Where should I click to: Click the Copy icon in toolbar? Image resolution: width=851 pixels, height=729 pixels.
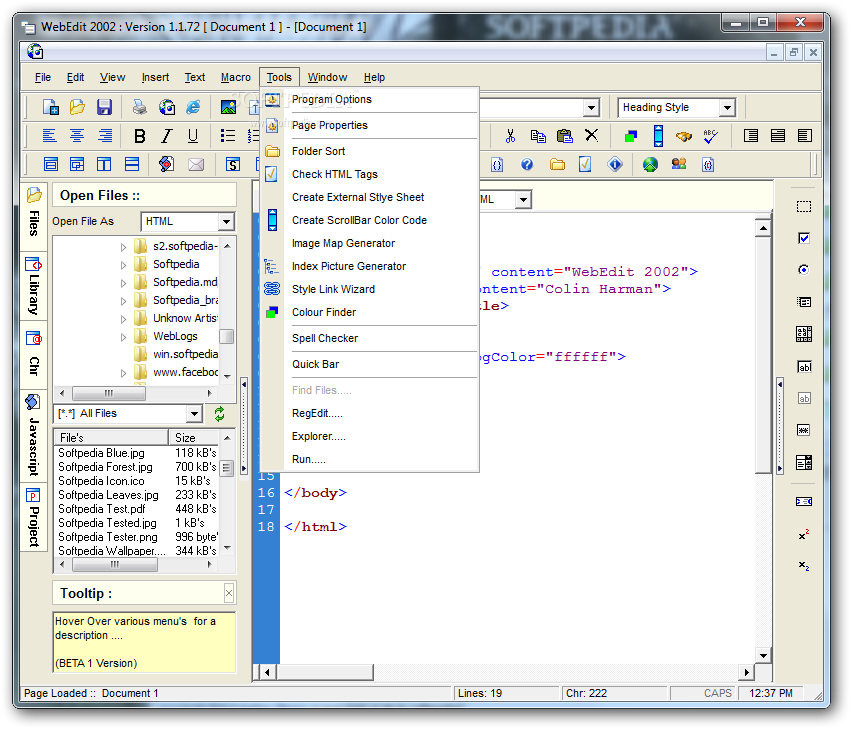(538, 136)
